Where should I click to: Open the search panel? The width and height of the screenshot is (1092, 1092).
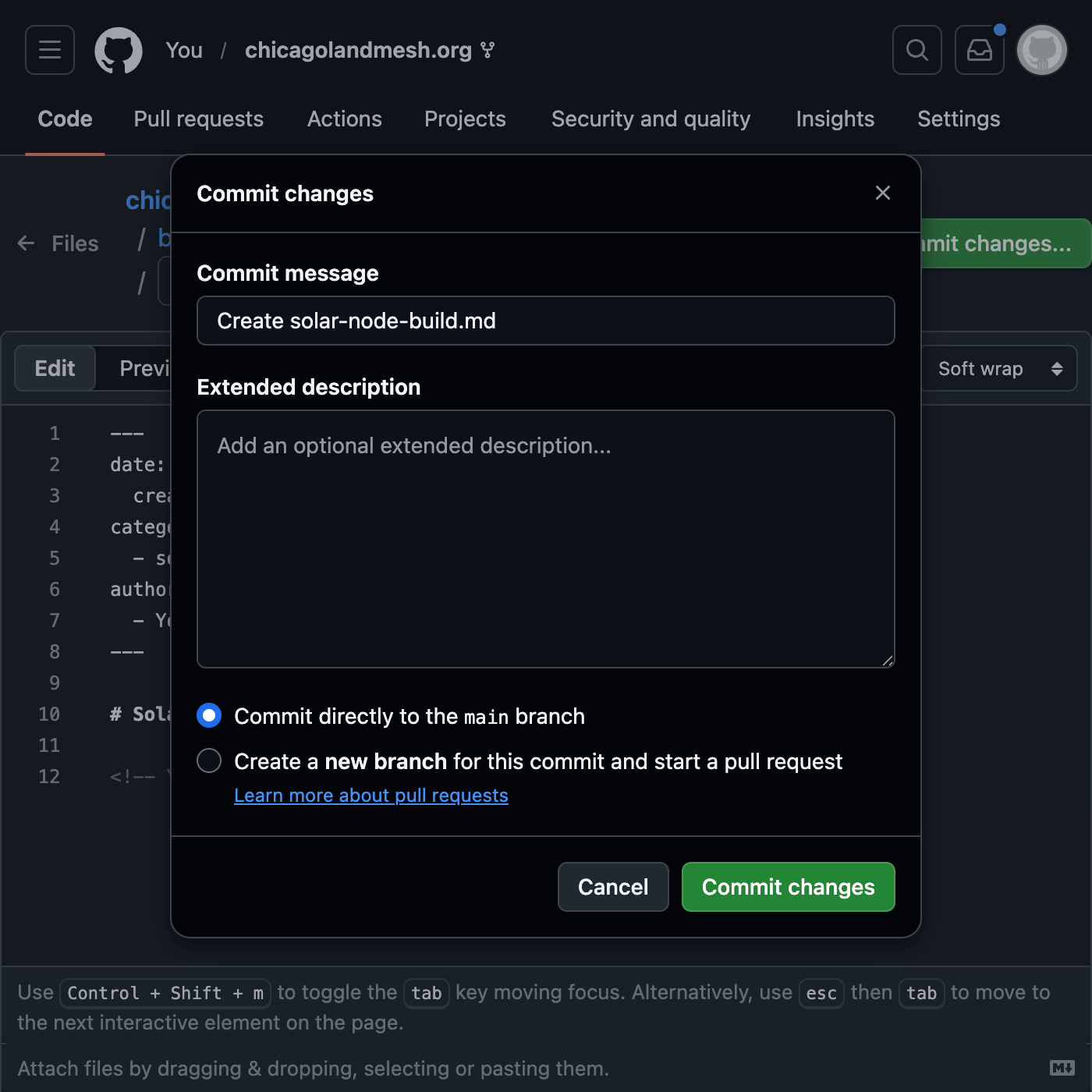[x=916, y=50]
